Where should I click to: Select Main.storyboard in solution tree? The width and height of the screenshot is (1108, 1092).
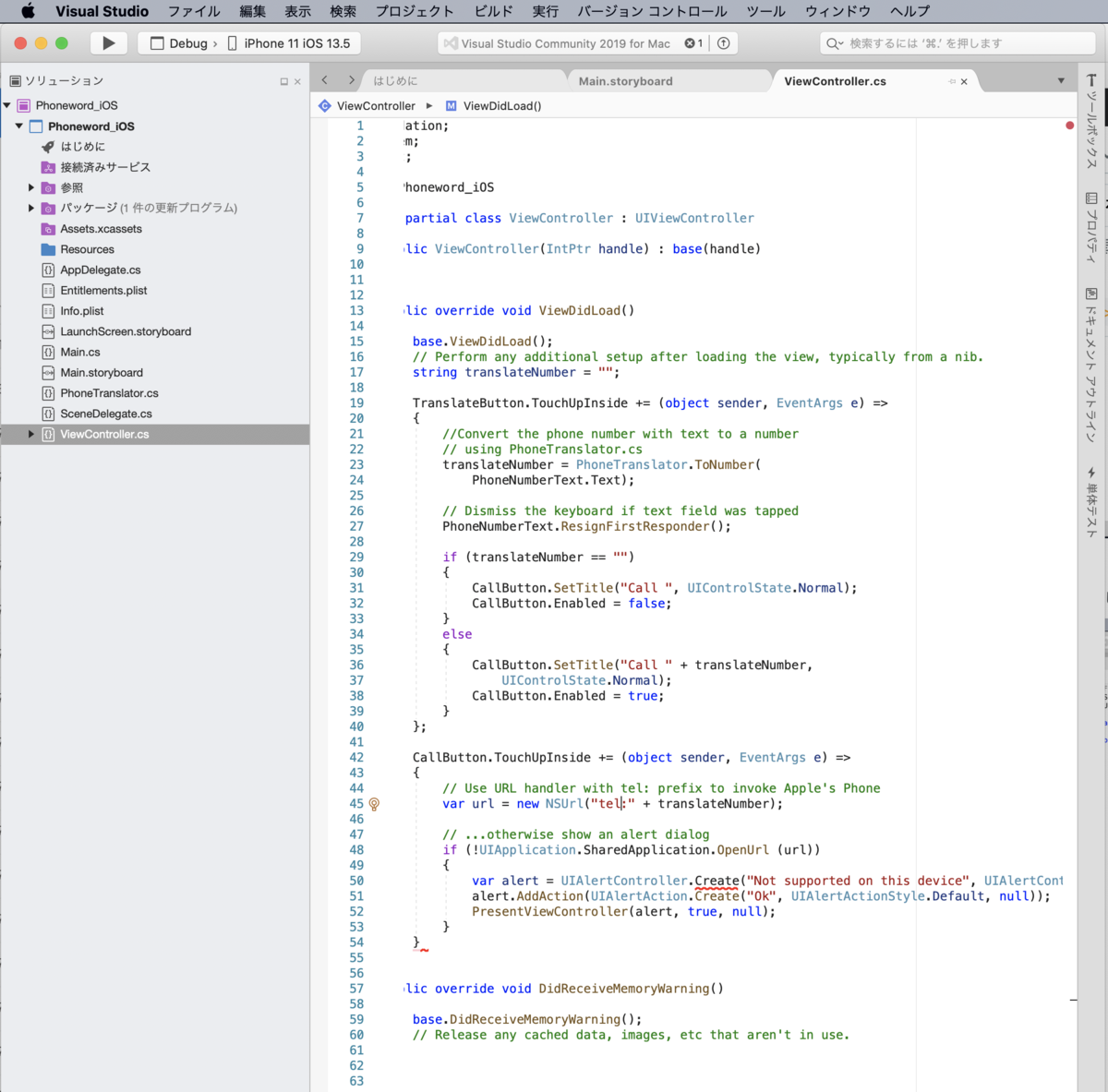pos(102,373)
